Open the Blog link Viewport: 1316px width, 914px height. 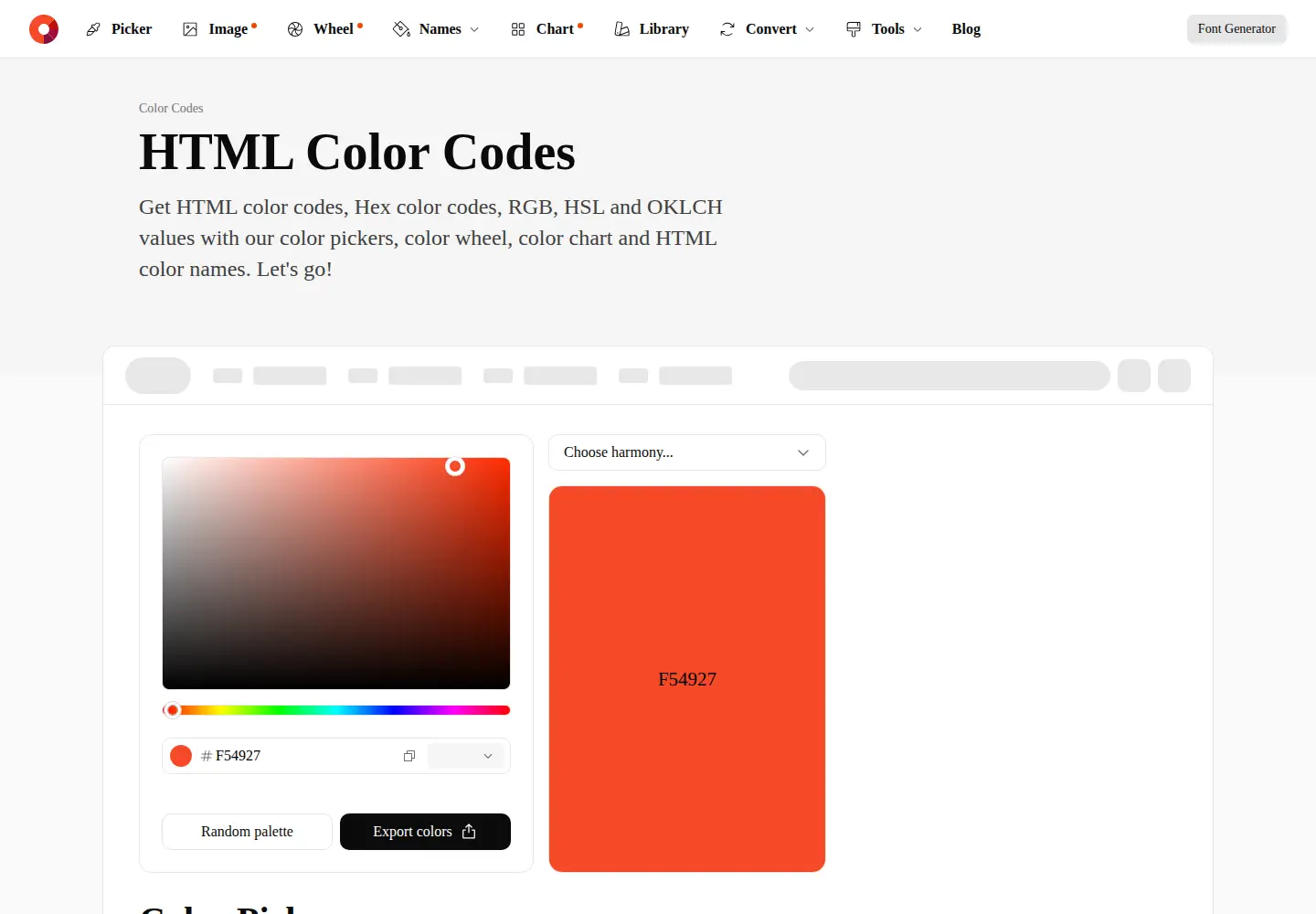tap(966, 29)
